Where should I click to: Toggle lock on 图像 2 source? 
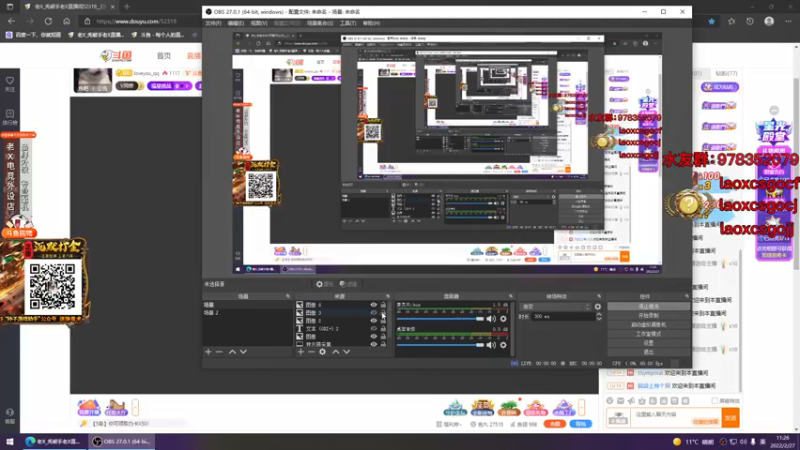click(383, 321)
